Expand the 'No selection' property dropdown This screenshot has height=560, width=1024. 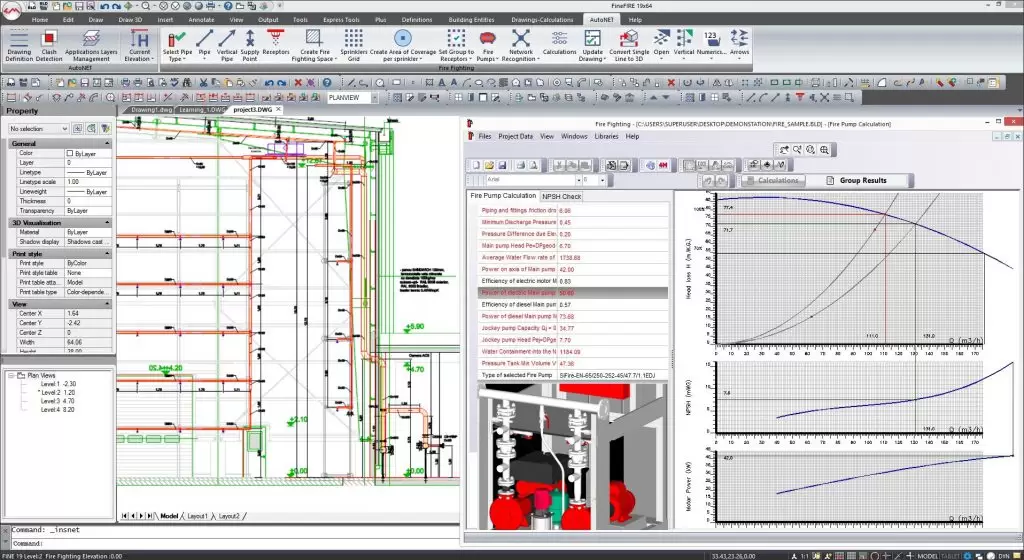(64, 129)
